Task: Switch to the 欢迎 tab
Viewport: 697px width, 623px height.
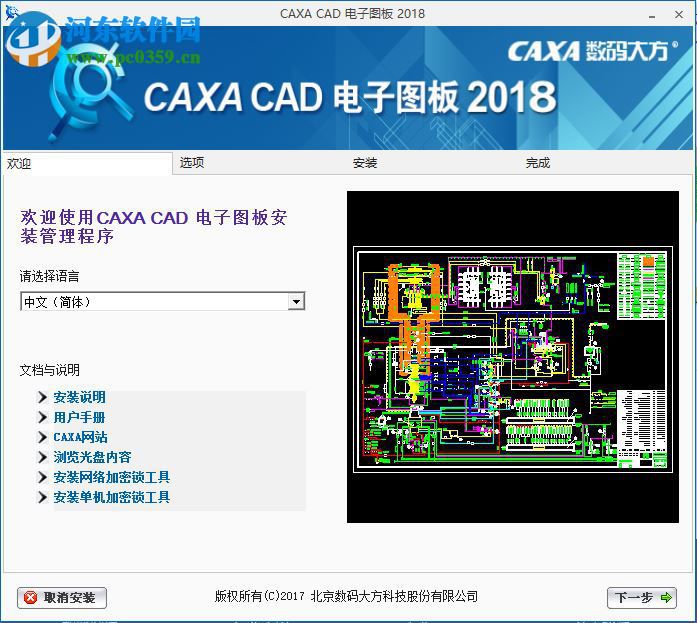Action: coord(87,164)
